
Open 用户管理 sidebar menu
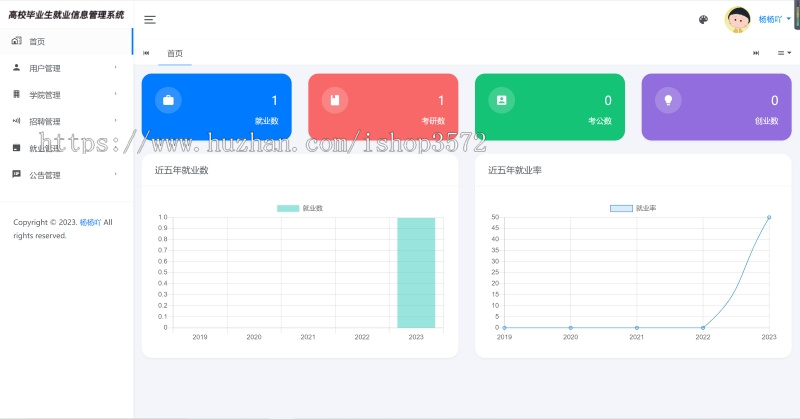click(x=66, y=68)
